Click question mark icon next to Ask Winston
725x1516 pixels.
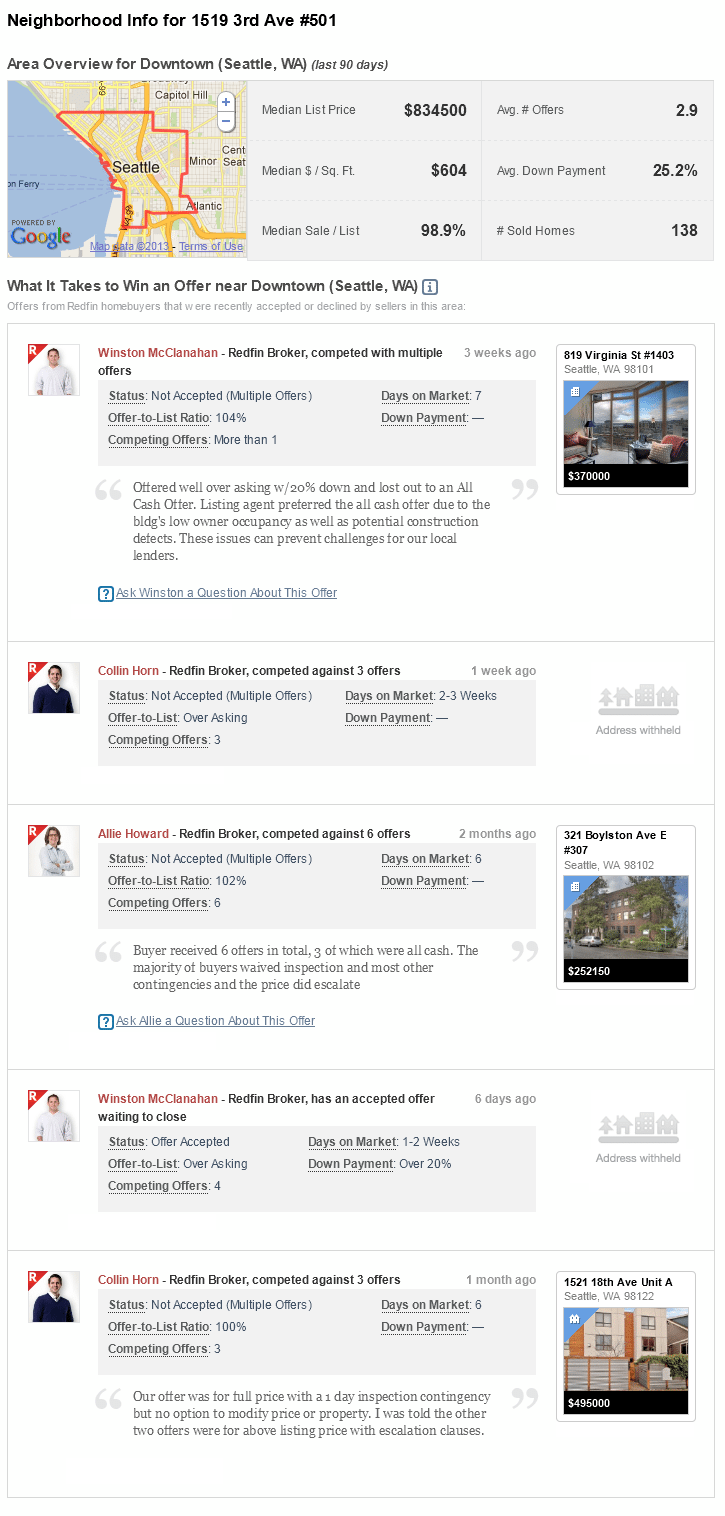(x=106, y=594)
